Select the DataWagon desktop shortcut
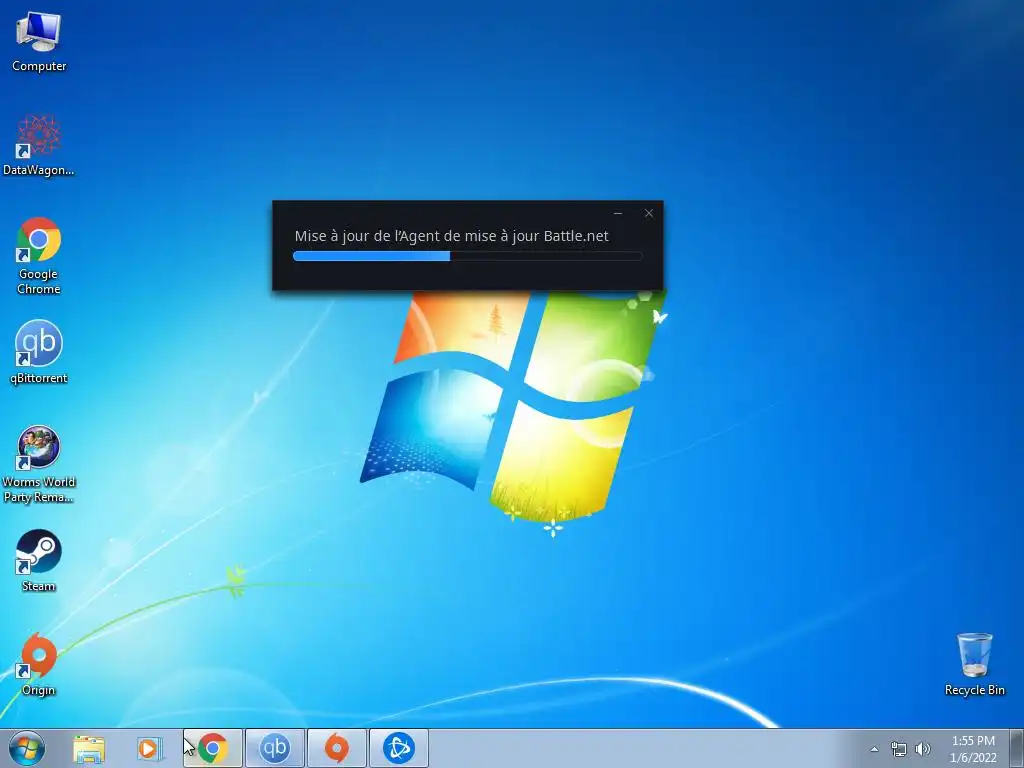This screenshot has height=768, width=1024. tap(39, 145)
